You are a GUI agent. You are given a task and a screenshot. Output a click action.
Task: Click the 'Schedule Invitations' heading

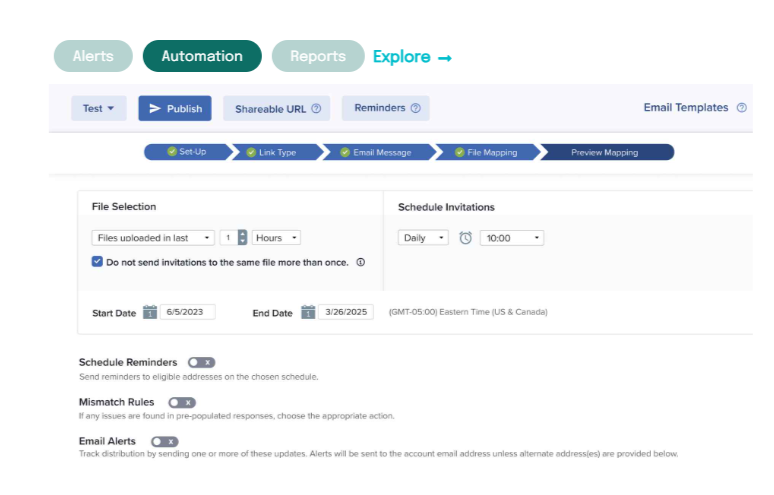[x=446, y=207]
